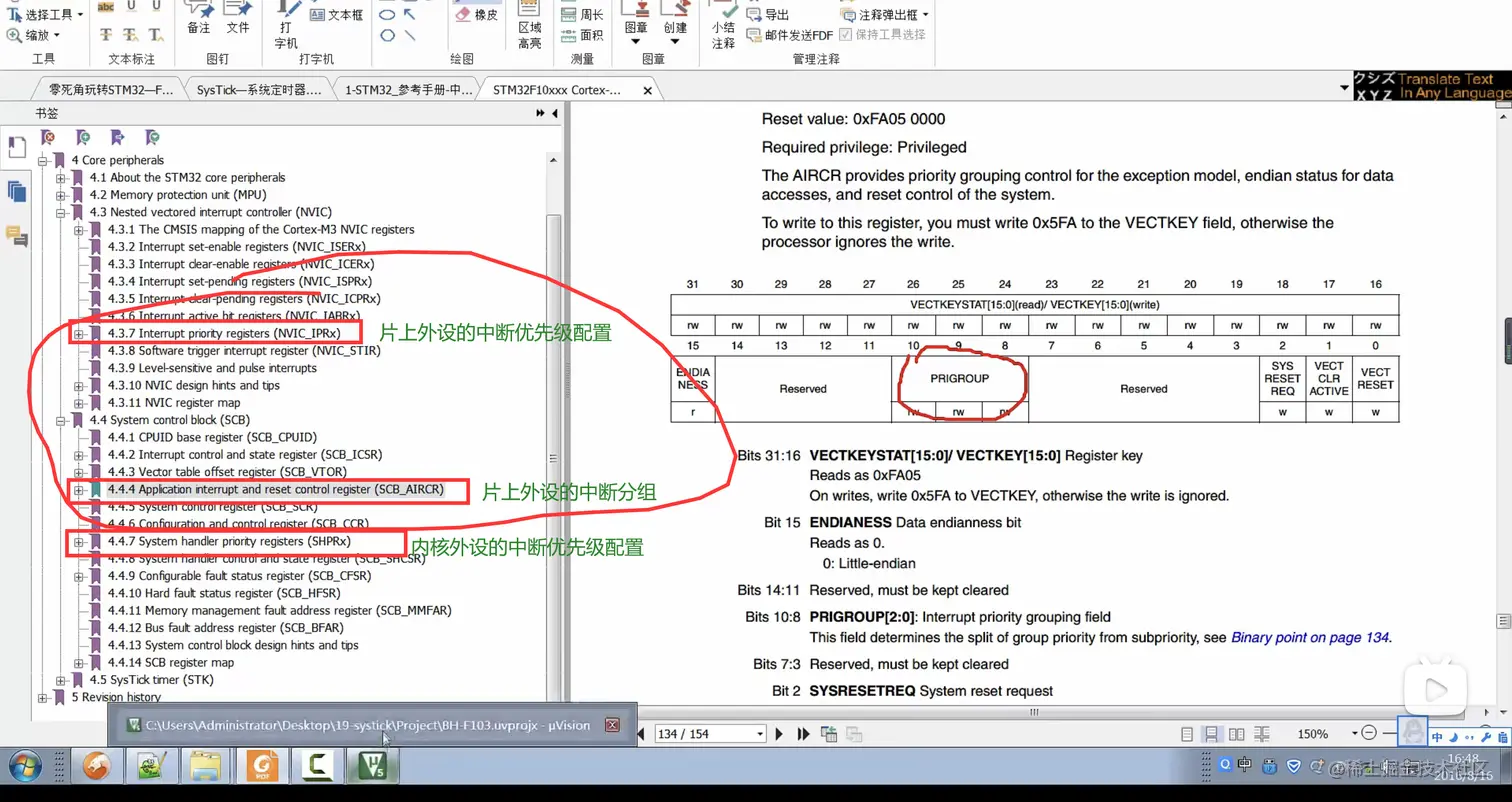Open the page number 134 / 154 dropdown
The width and height of the screenshot is (1512, 802).
click(759, 734)
